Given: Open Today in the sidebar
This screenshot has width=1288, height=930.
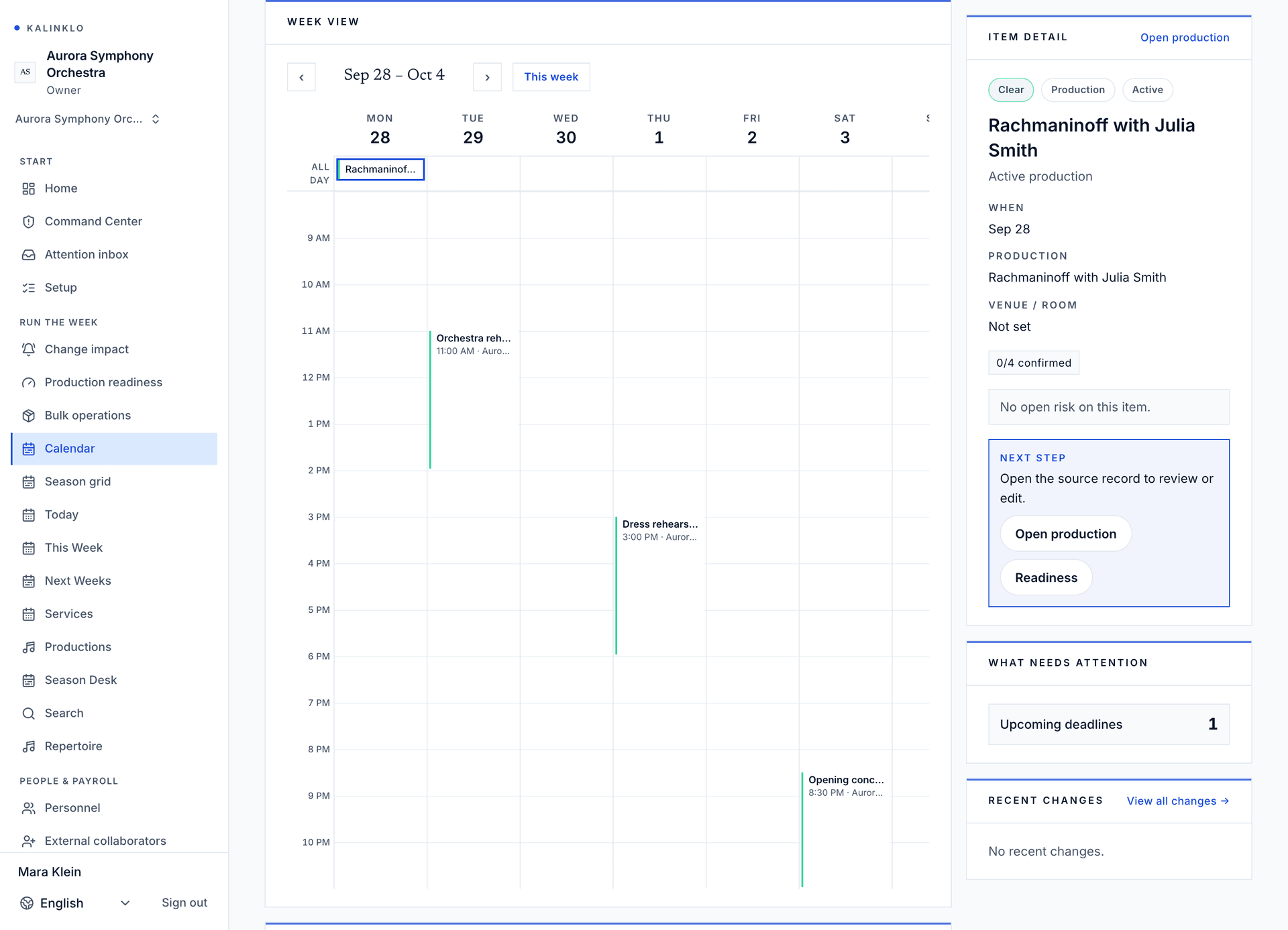Looking at the screenshot, I should [x=114, y=515].
